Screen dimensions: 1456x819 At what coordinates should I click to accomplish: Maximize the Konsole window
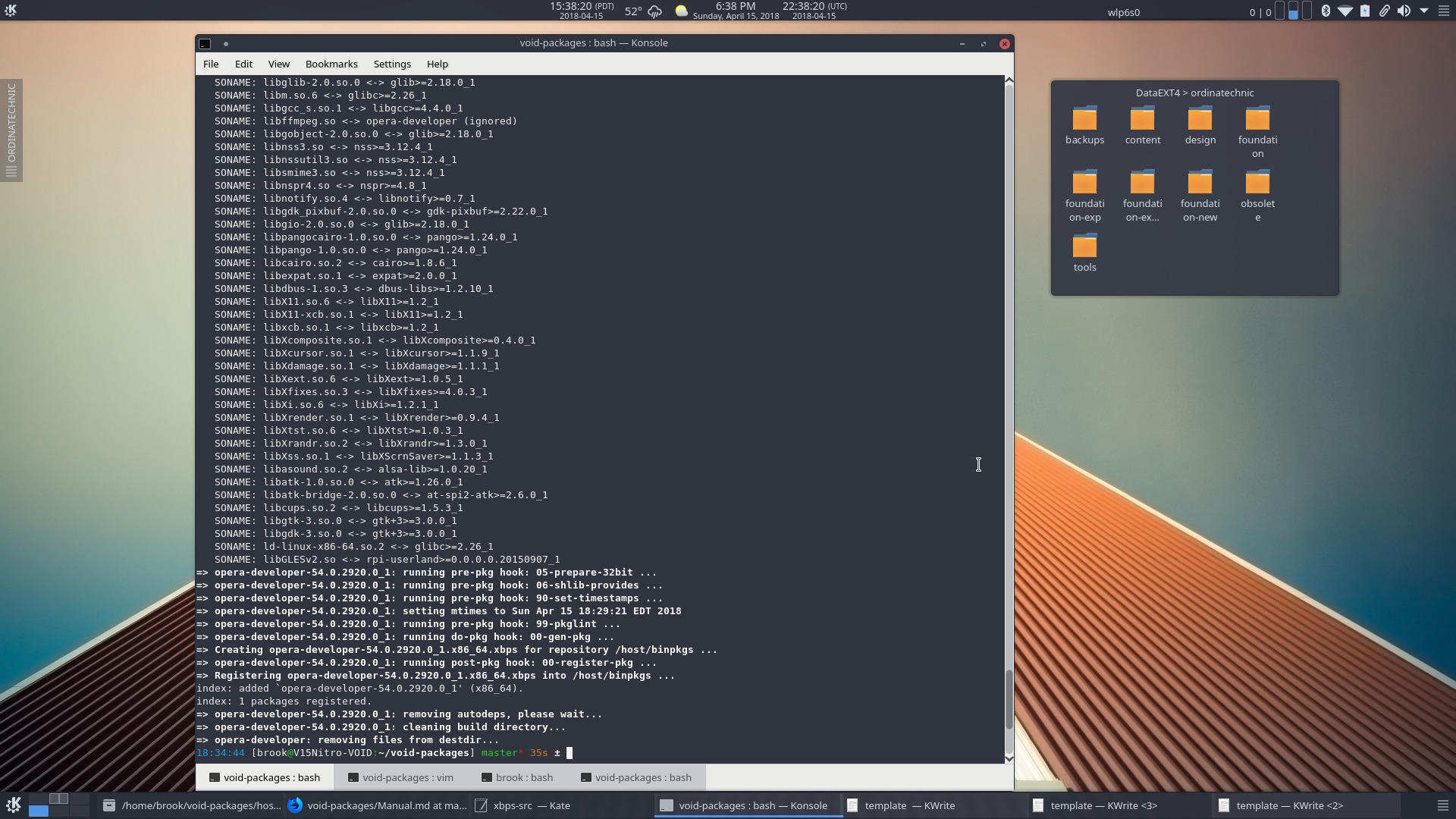[x=984, y=43]
